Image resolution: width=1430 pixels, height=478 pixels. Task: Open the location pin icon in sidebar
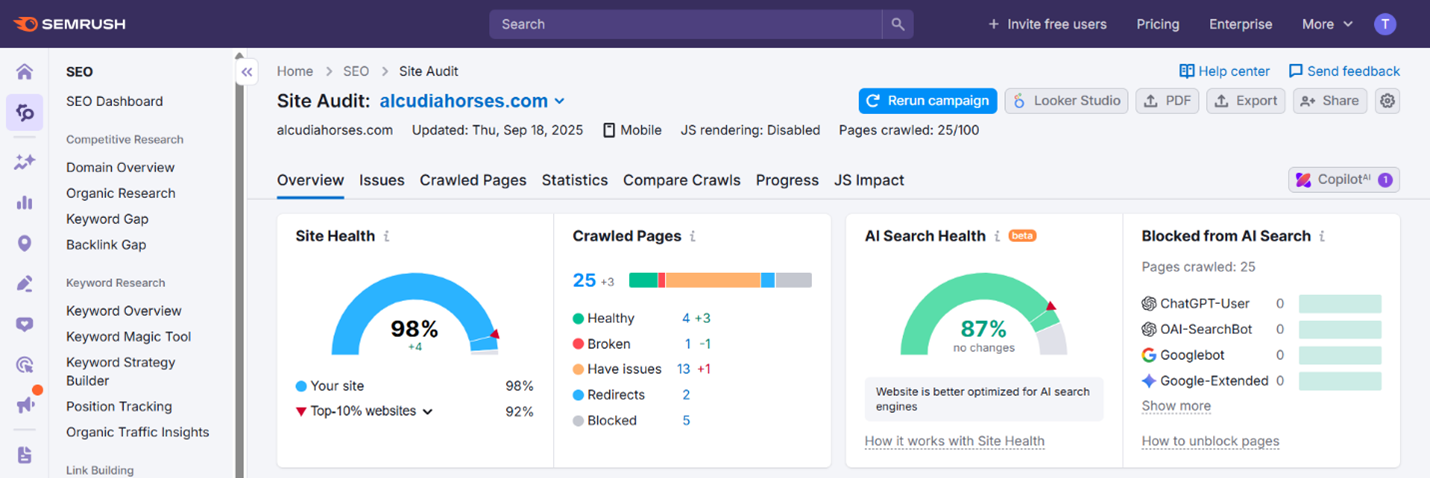(24, 244)
